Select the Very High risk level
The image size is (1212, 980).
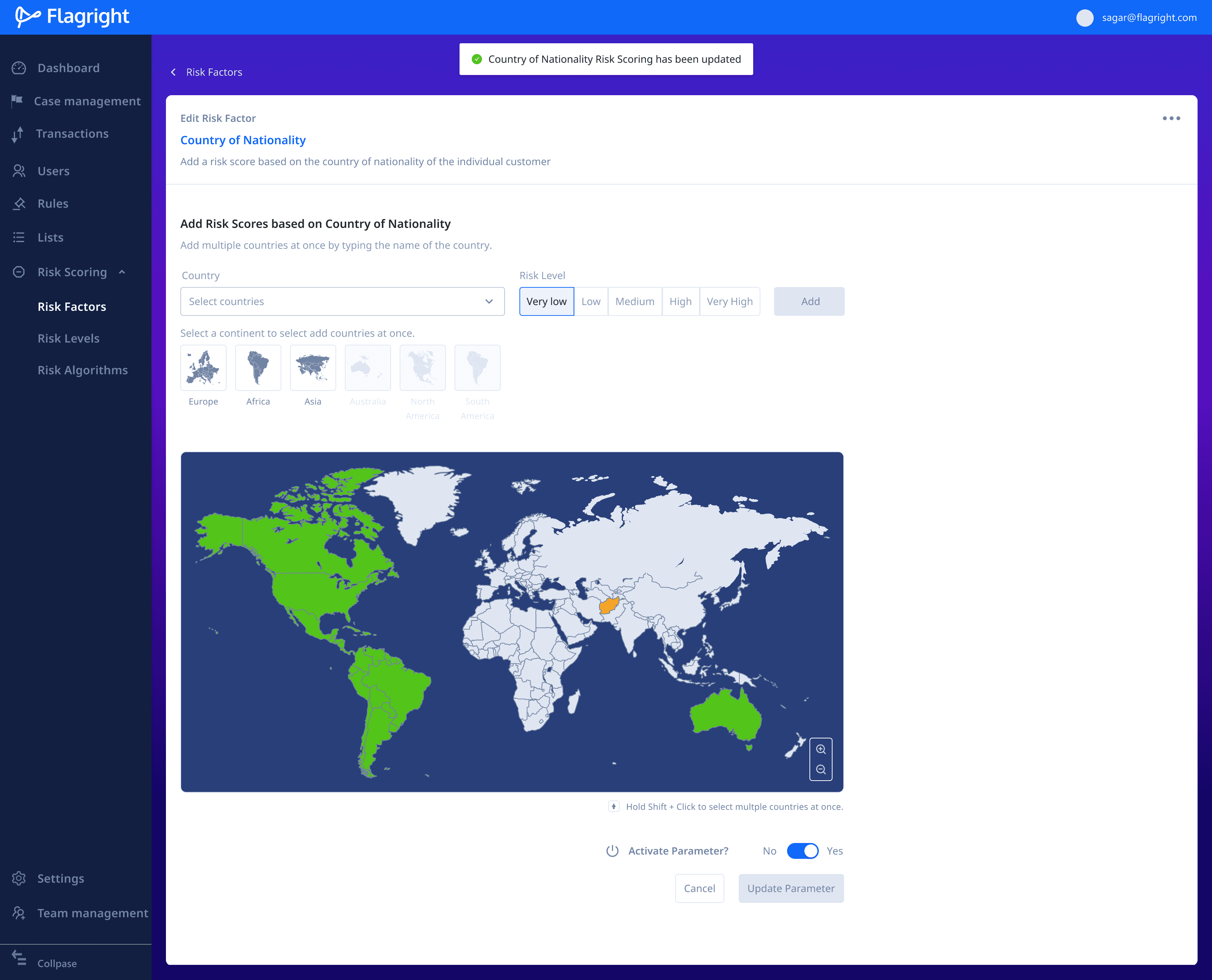click(x=729, y=301)
